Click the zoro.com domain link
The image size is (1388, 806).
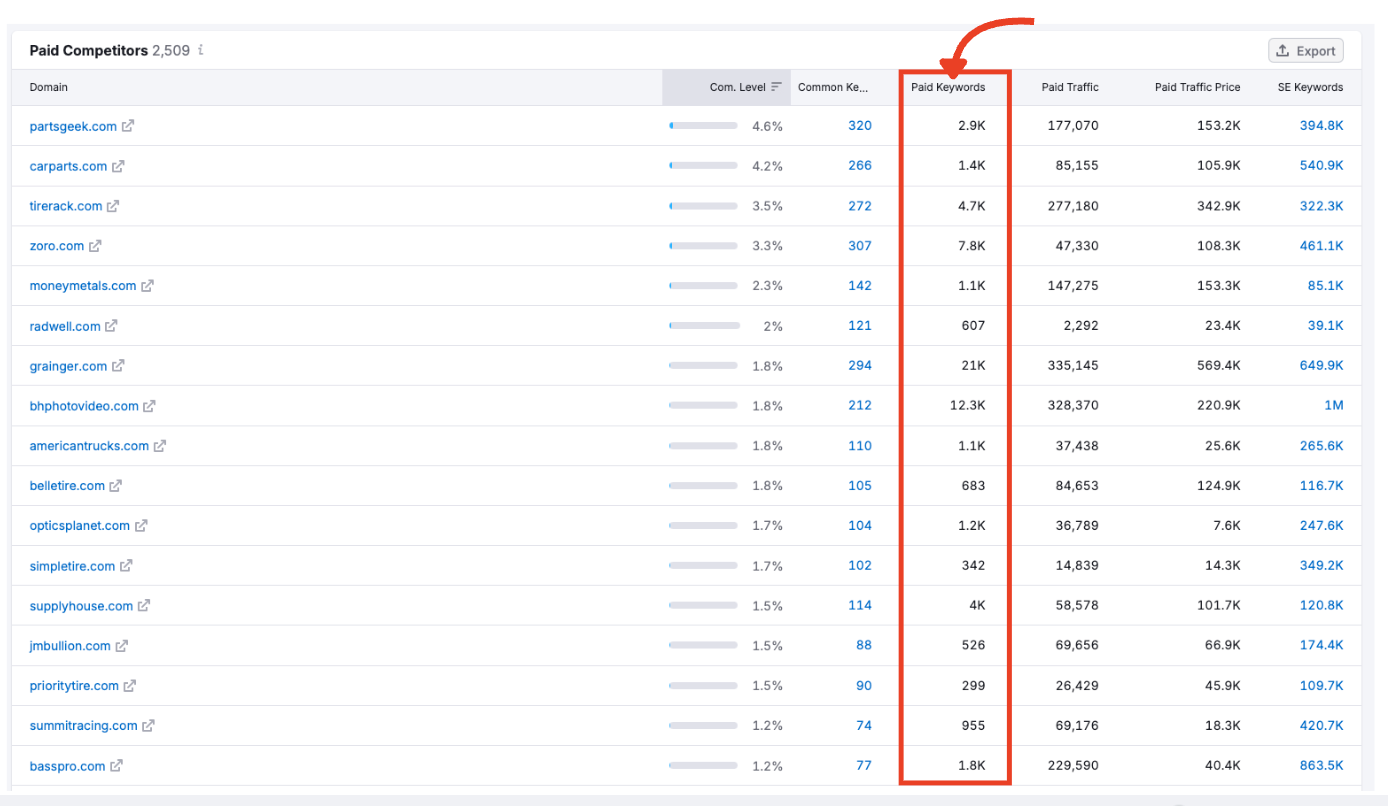click(x=56, y=246)
